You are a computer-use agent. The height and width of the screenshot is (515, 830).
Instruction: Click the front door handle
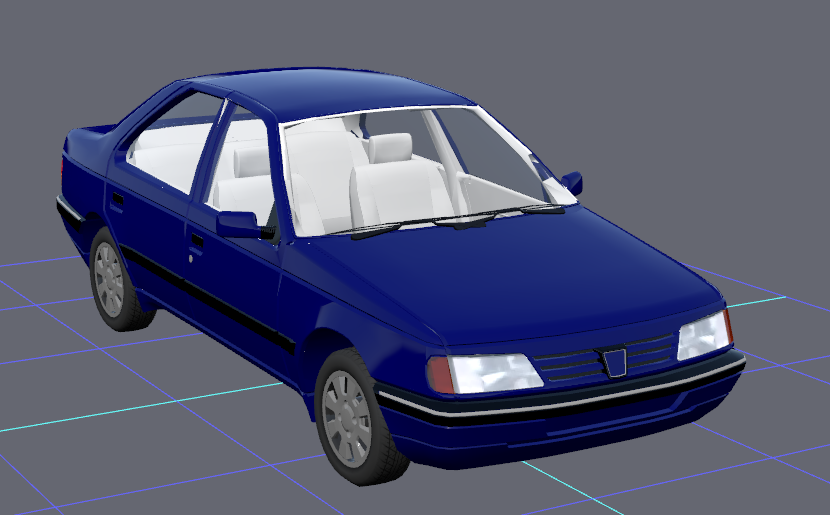click(197, 241)
